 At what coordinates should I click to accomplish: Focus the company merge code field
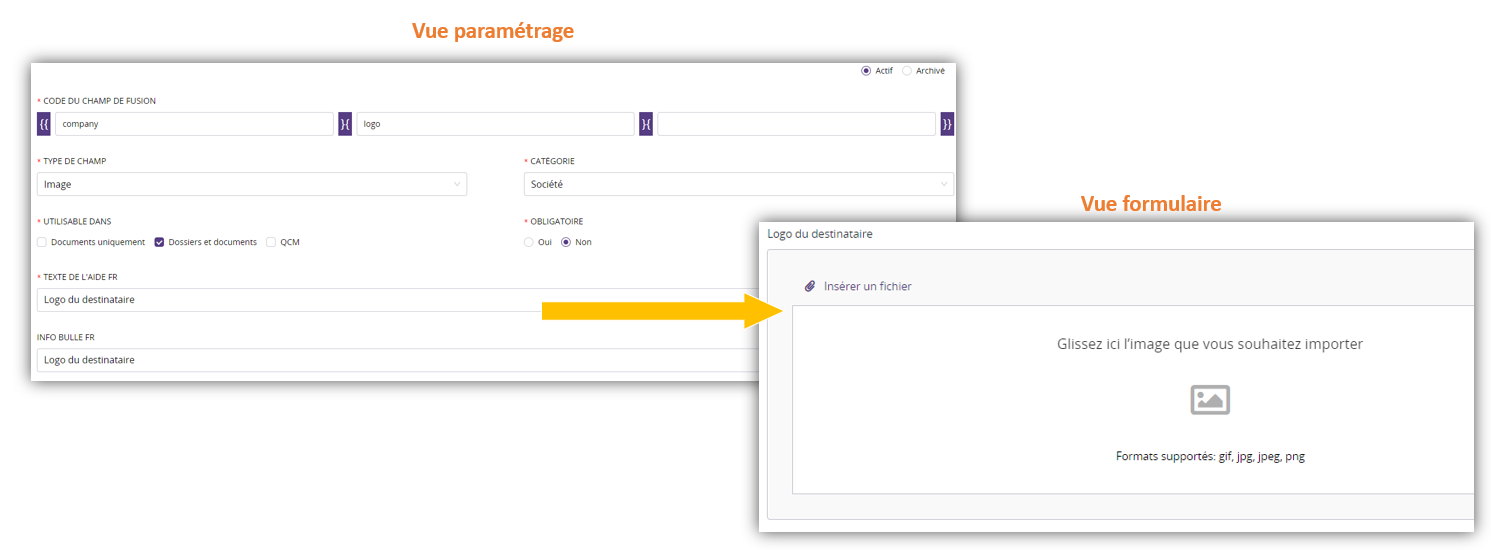point(194,124)
